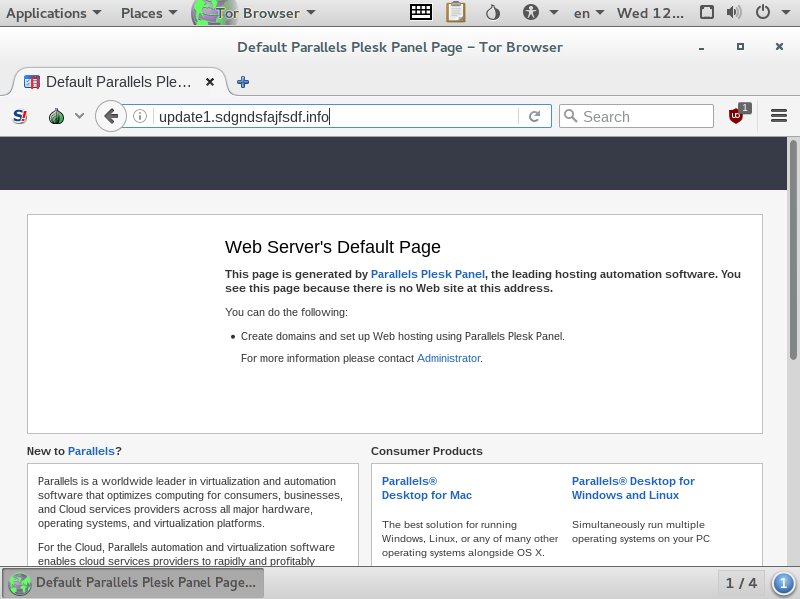Click the Search field
The height and width of the screenshot is (599, 800).
click(636, 116)
